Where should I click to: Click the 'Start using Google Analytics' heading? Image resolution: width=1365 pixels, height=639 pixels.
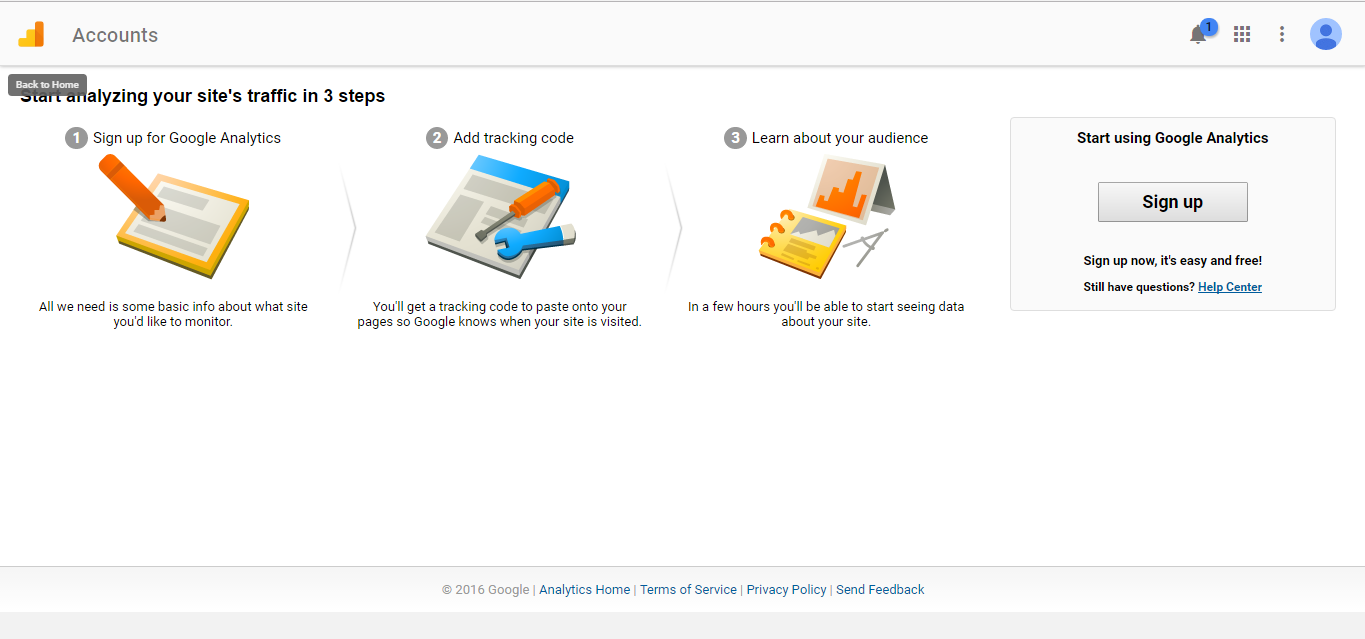pos(1172,138)
